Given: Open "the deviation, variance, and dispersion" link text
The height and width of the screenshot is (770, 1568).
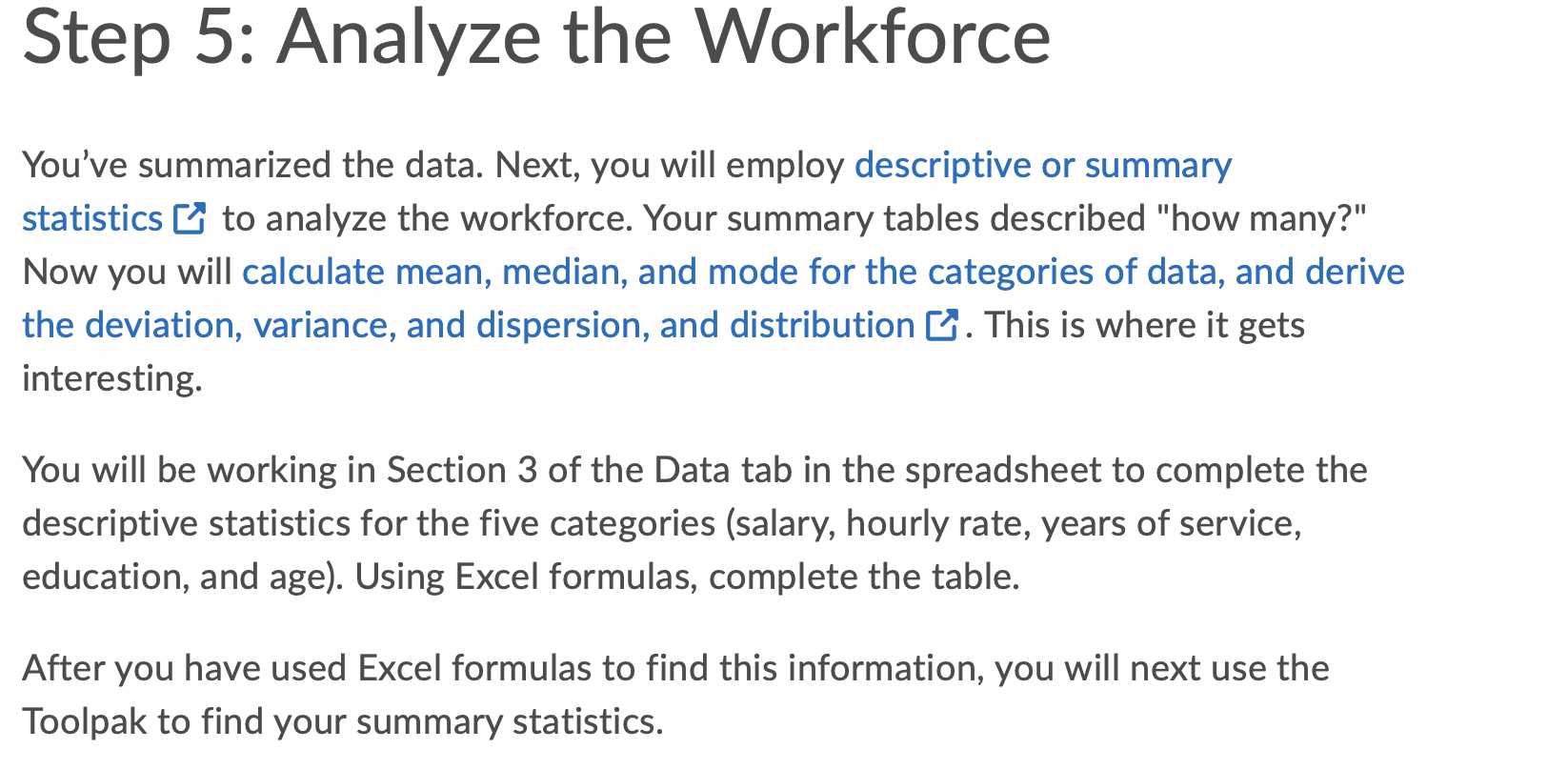Looking at the screenshot, I should point(335,326).
